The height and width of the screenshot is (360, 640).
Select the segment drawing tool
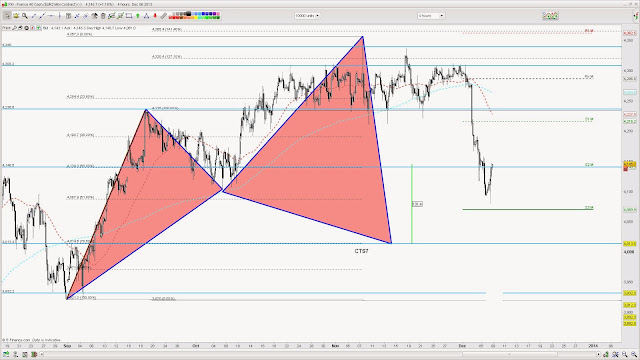[42, 16]
